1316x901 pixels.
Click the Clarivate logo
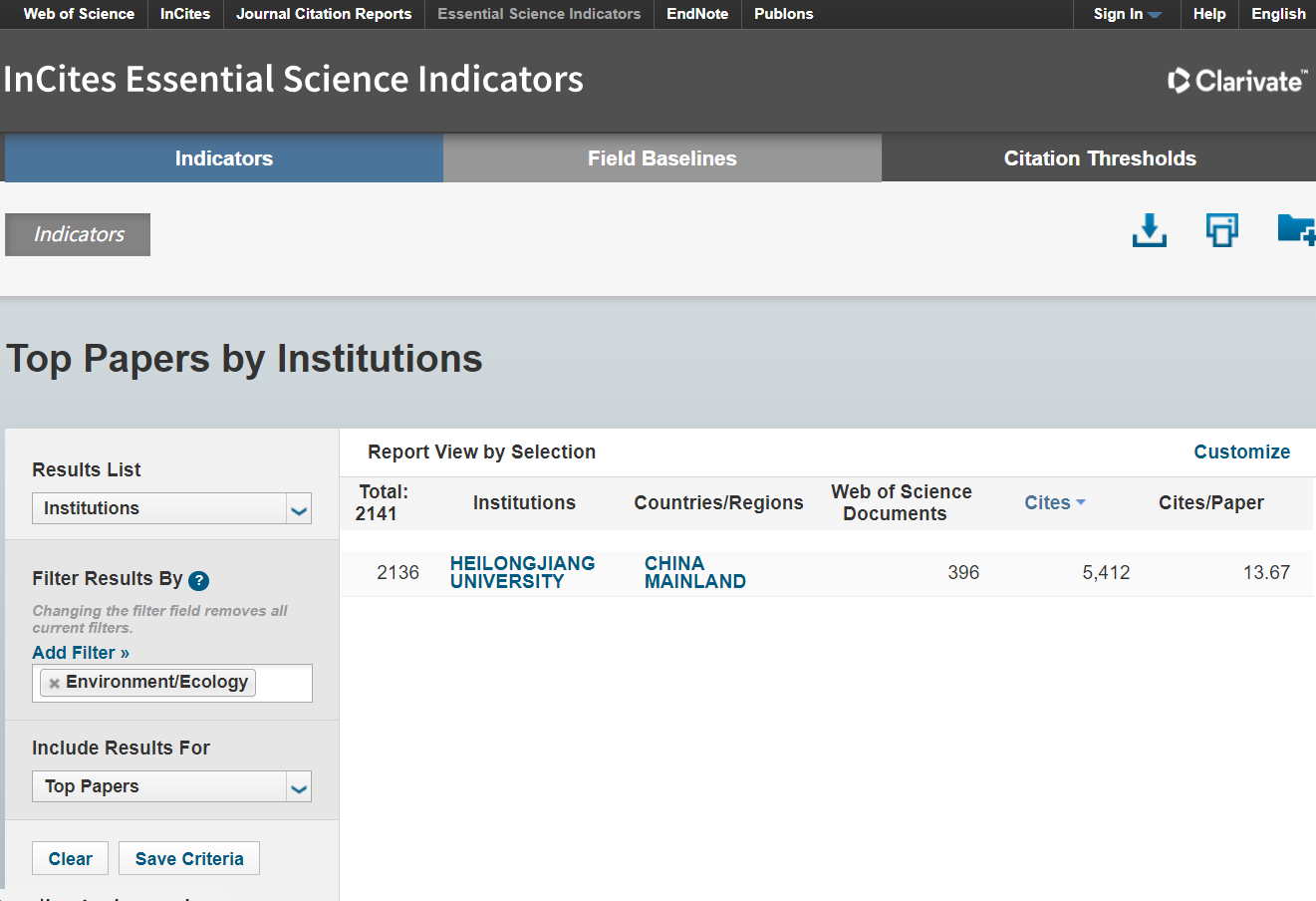(x=1237, y=81)
